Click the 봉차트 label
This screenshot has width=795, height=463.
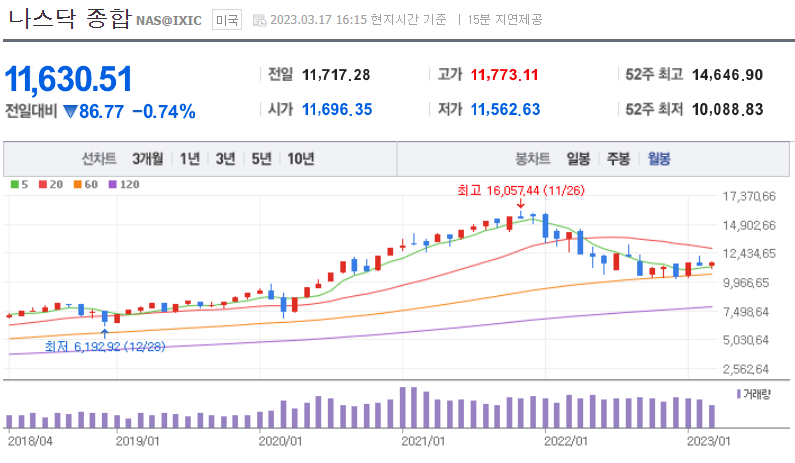pyautogui.click(x=532, y=159)
